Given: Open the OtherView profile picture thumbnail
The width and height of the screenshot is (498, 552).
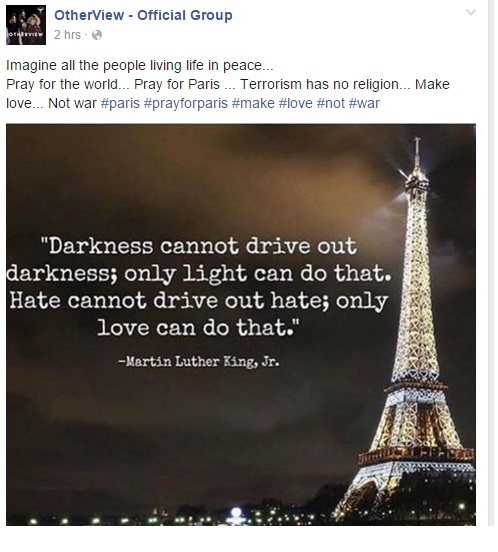Looking at the screenshot, I should point(26,25).
